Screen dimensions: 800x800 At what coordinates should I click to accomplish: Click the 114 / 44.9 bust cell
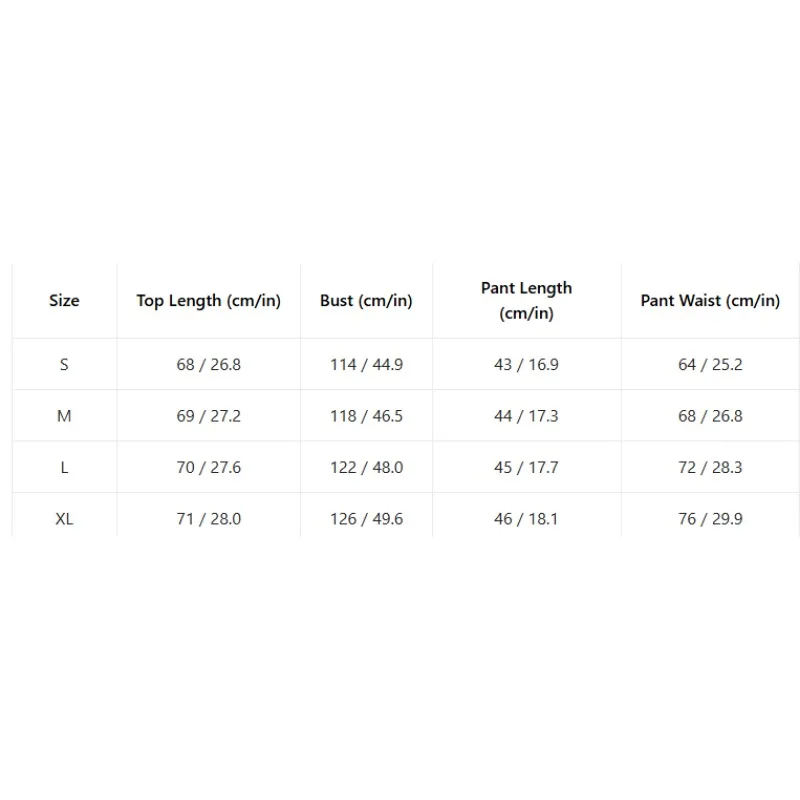pos(366,364)
